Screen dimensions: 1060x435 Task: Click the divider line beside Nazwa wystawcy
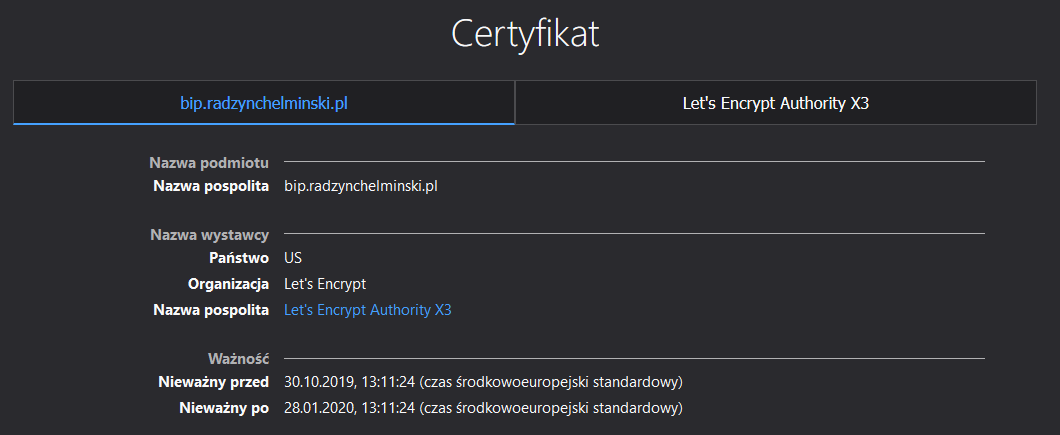(x=634, y=234)
